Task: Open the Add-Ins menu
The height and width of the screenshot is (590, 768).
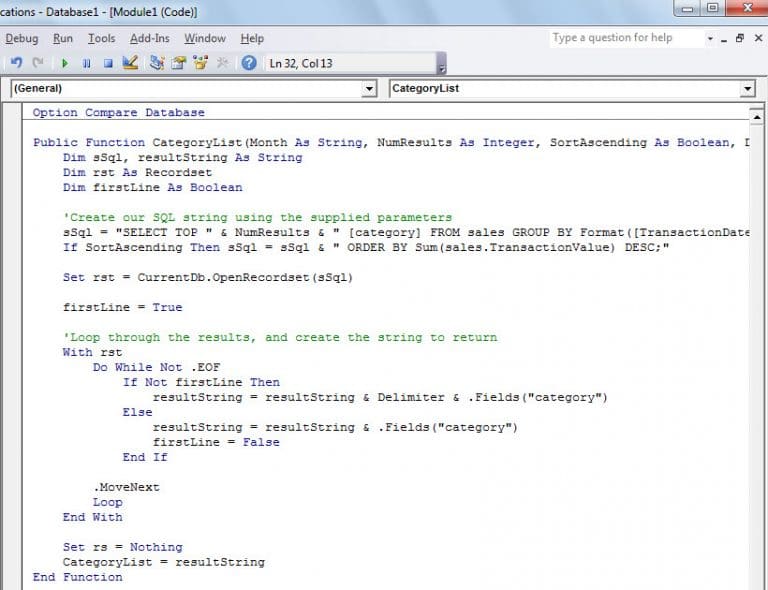Action: coord(149,38)
